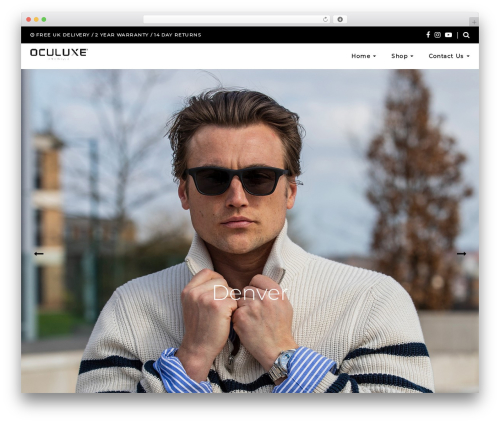This screenshot has height=423, width=500.
Task: Reload the page with browser refresh icon
Action: pos(325,20)
